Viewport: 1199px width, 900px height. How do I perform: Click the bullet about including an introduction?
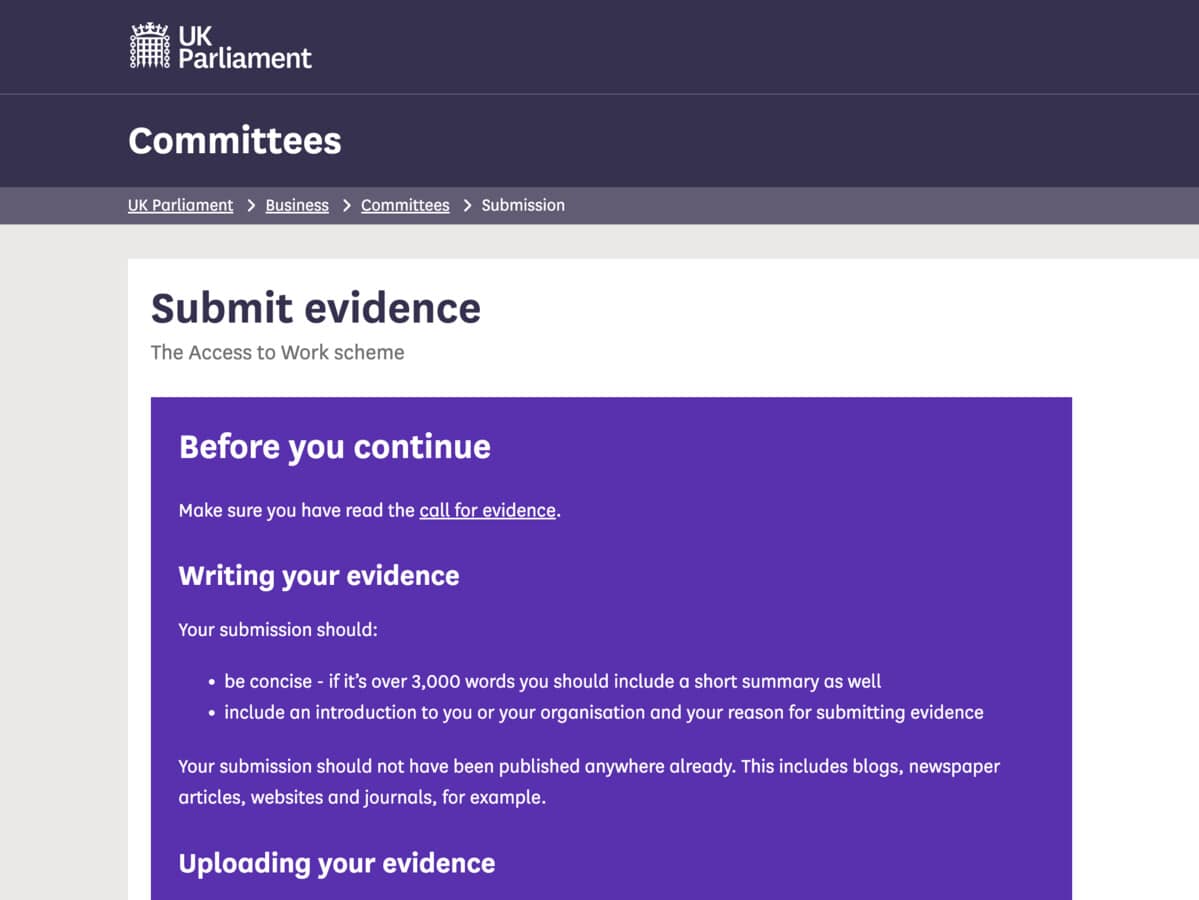point(600,712)
